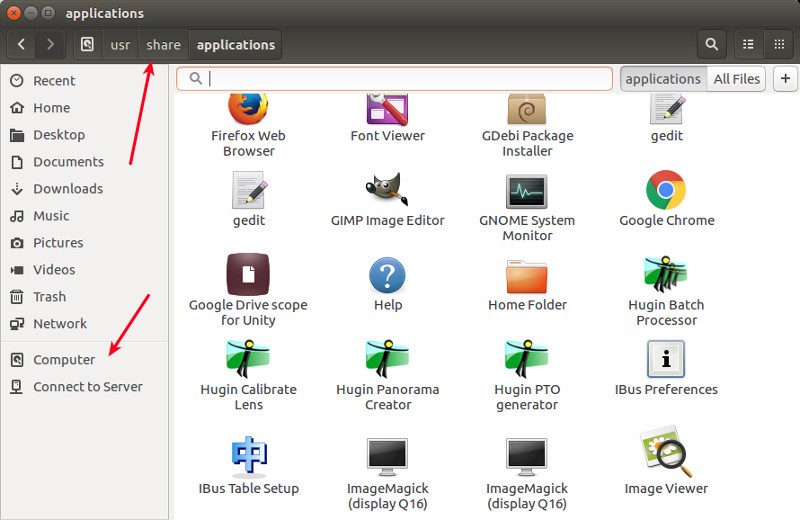
Task: Click the applications path bar segment
Action: (236, 44)
